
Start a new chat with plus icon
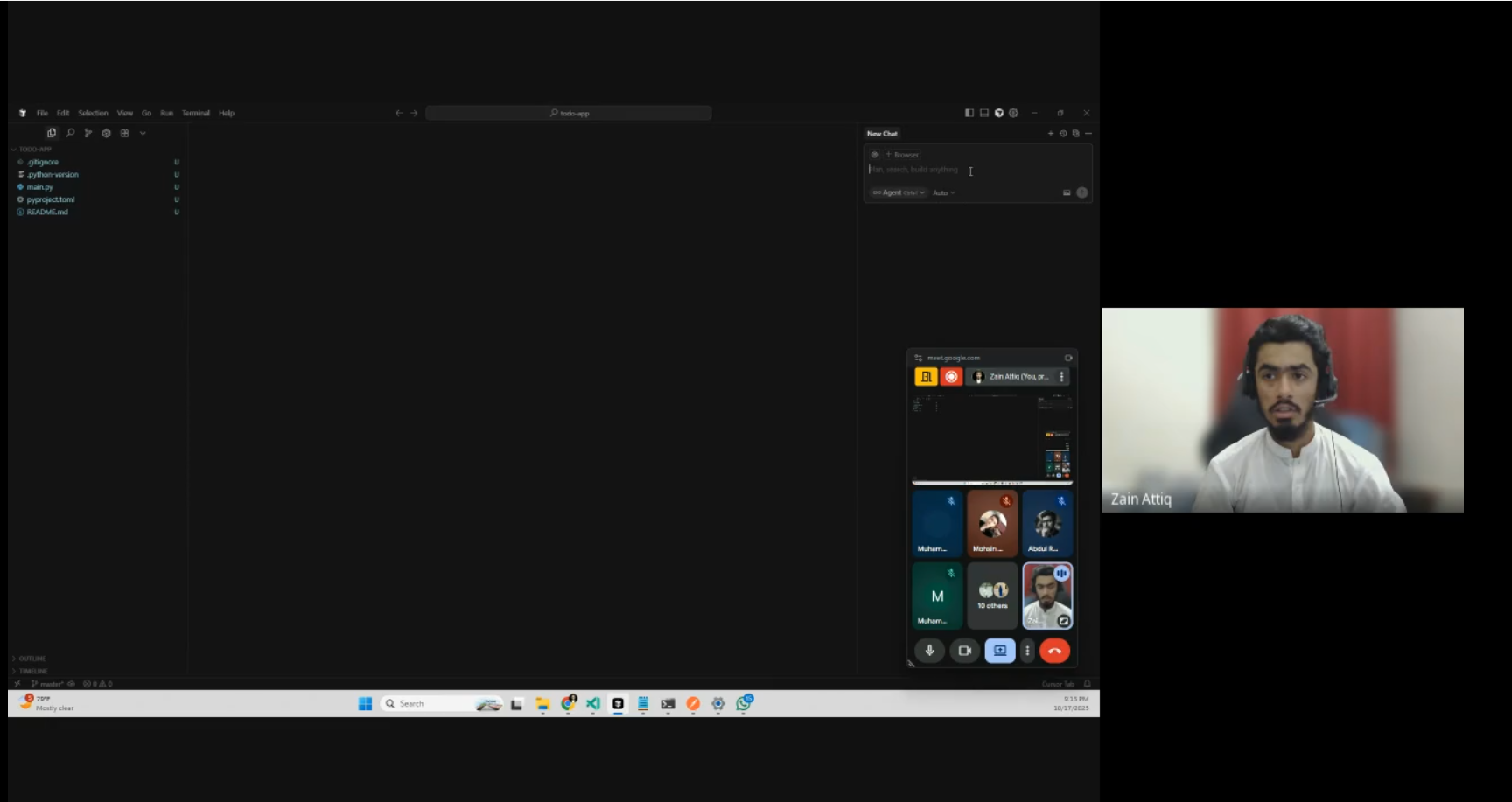click(1050, 134)
